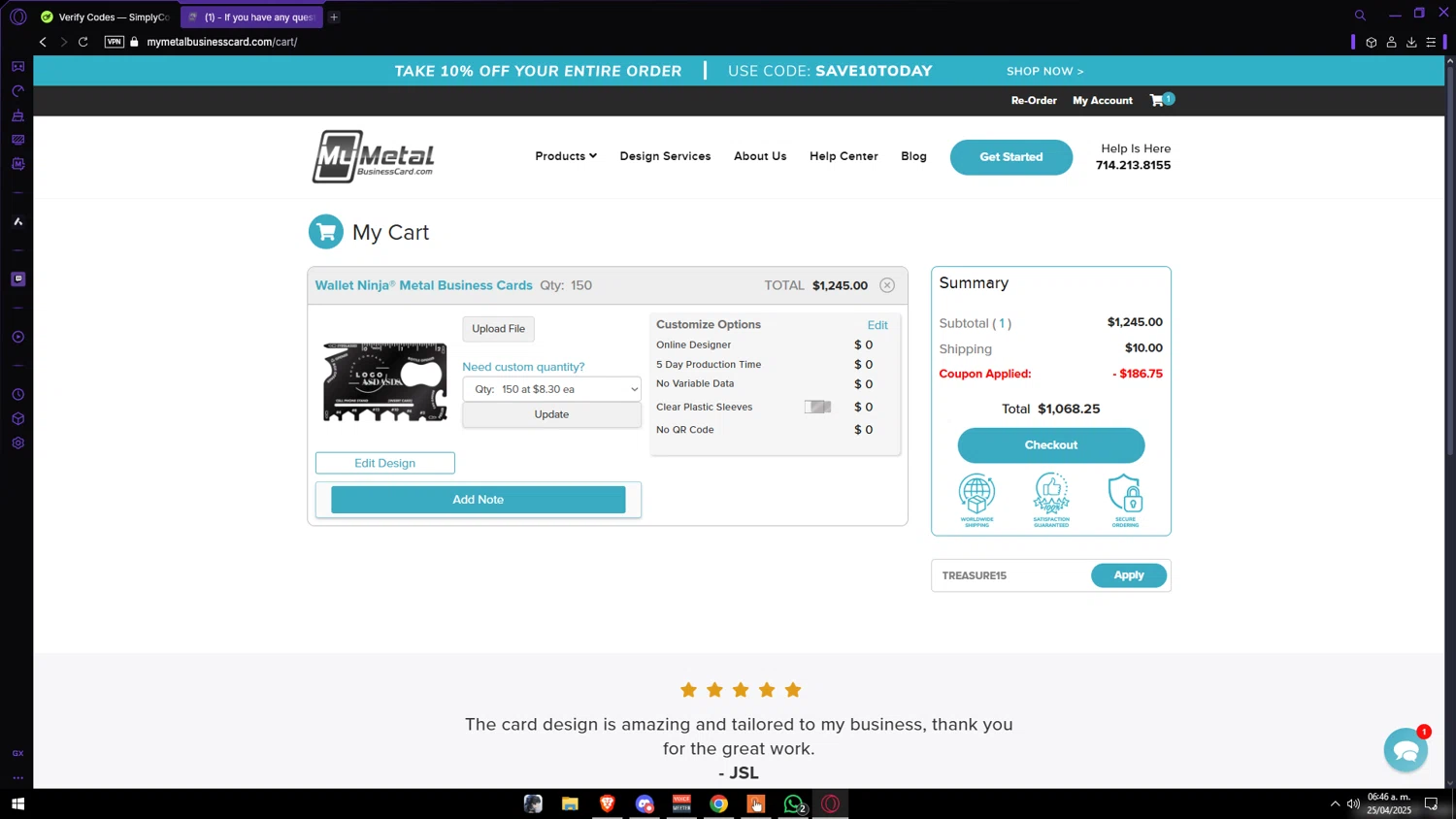The height and width of the screenshot is (819, 1456).
Task: Click the Edit Design button
Action: coord(384,463)
